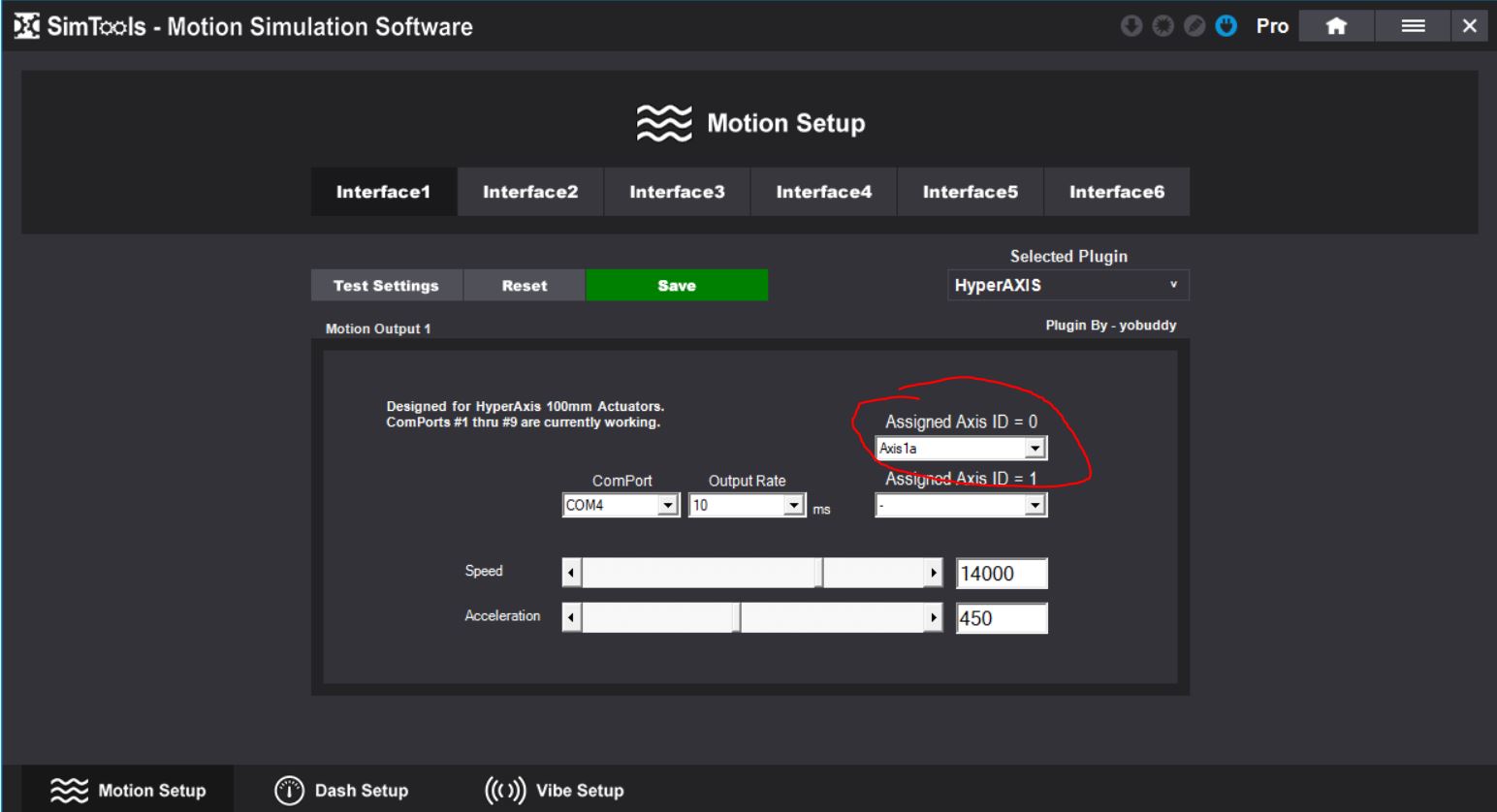Click the Acceleration slider left arrow
Image resolution: width=1497 pixels, height=812 pixels.
coord(572,617)
